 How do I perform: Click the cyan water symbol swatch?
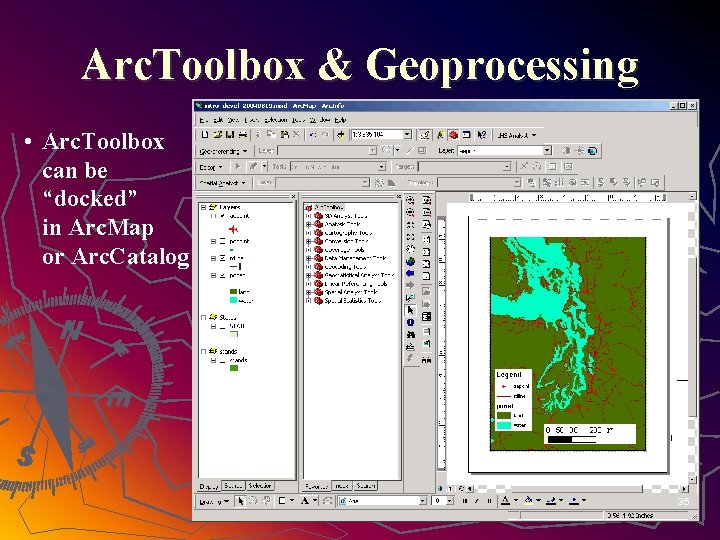point(233,300)
